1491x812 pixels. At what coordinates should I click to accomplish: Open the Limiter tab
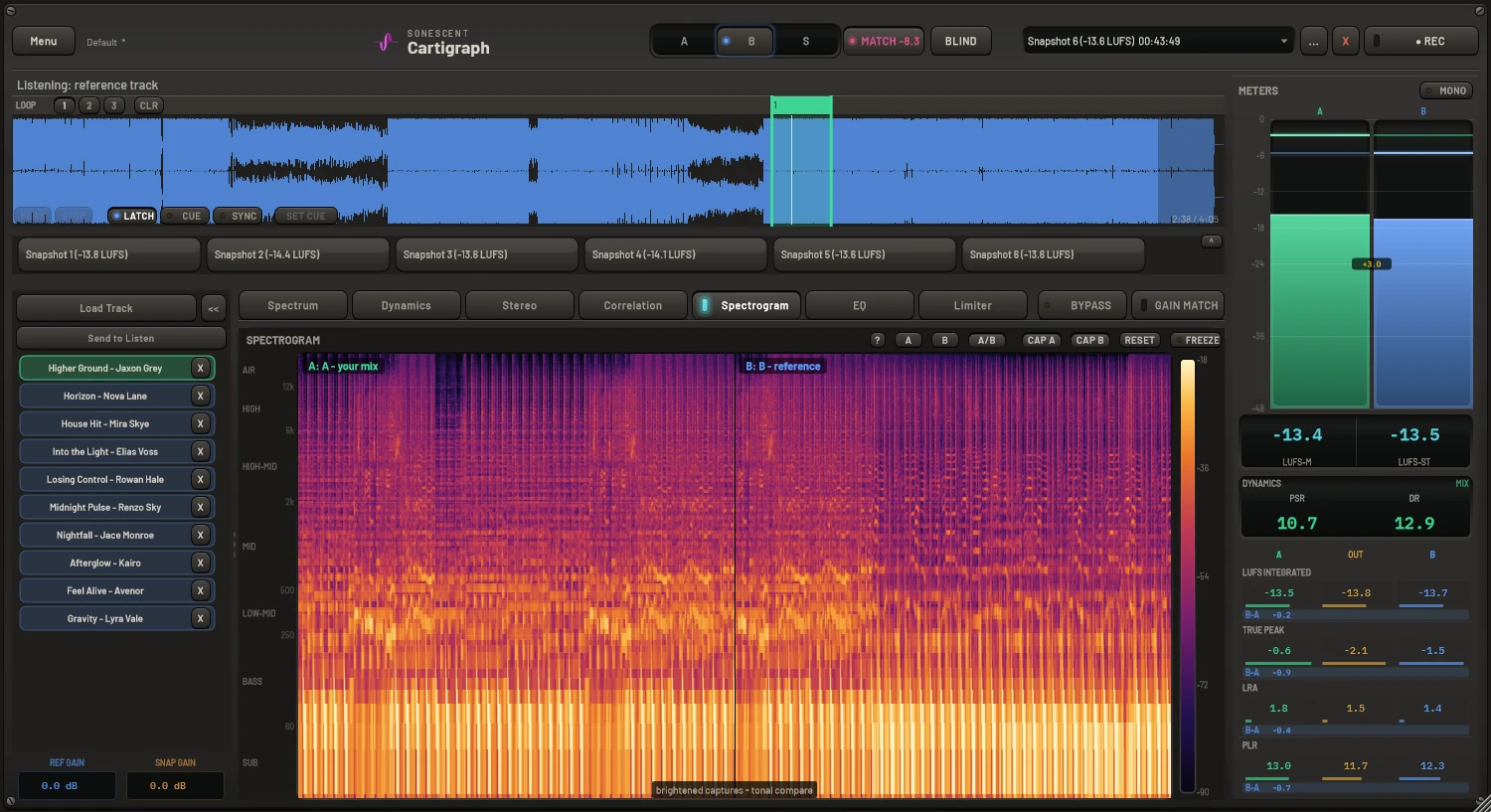[x=973, y=305]
